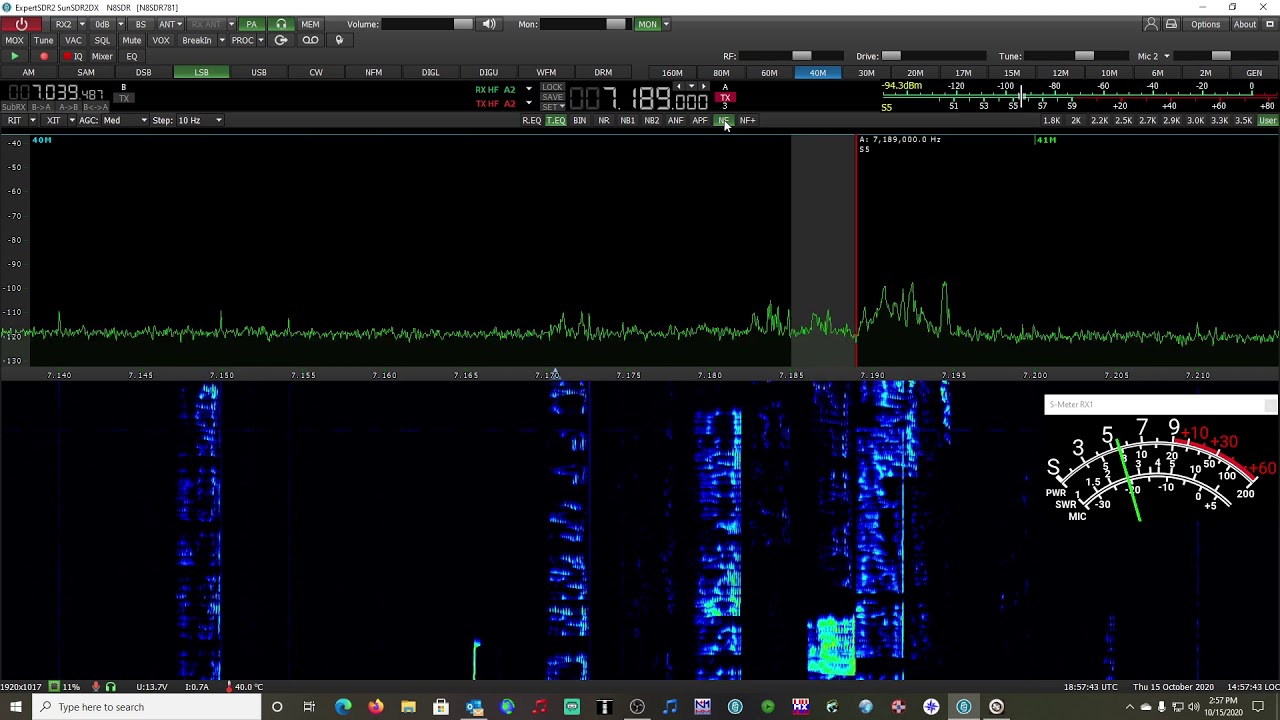Screen dimensions: 1280x720
Task: Expand the BreakIn dropdown arrow
Action: pyautogui.click(x=221, y=40)
